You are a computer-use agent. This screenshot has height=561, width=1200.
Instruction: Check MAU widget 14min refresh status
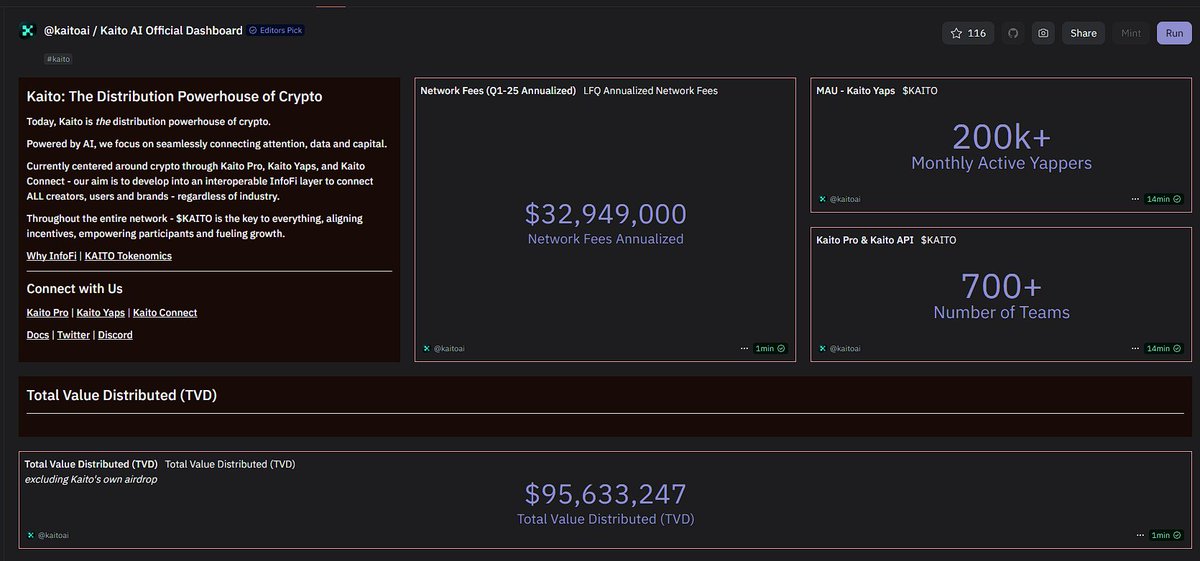pos(1163,199)
